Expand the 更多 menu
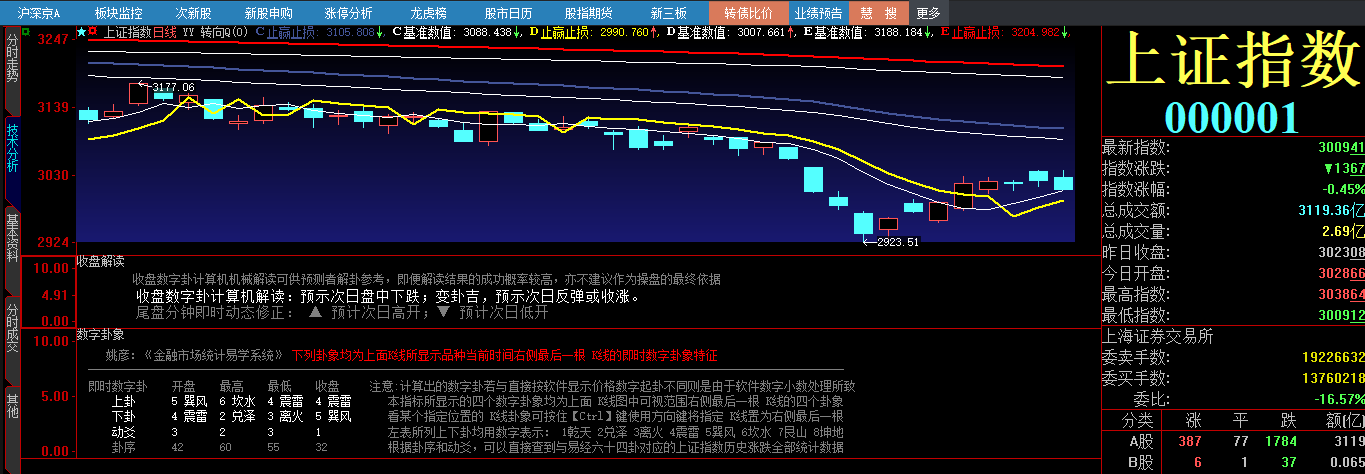Viewport: 1365px width, 474px height. [928, 13]
